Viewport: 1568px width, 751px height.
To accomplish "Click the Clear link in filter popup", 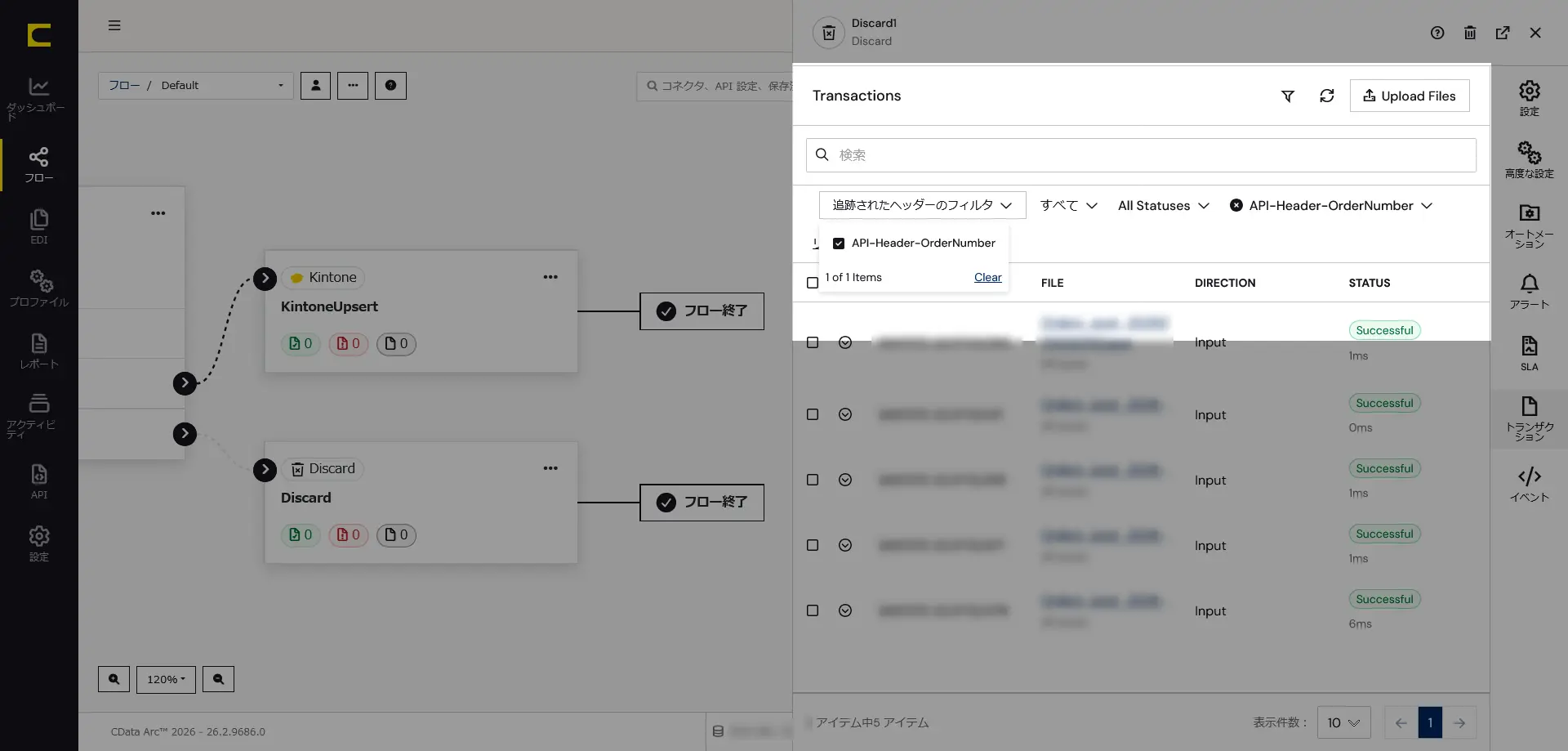I will click(x=987, y=278).
